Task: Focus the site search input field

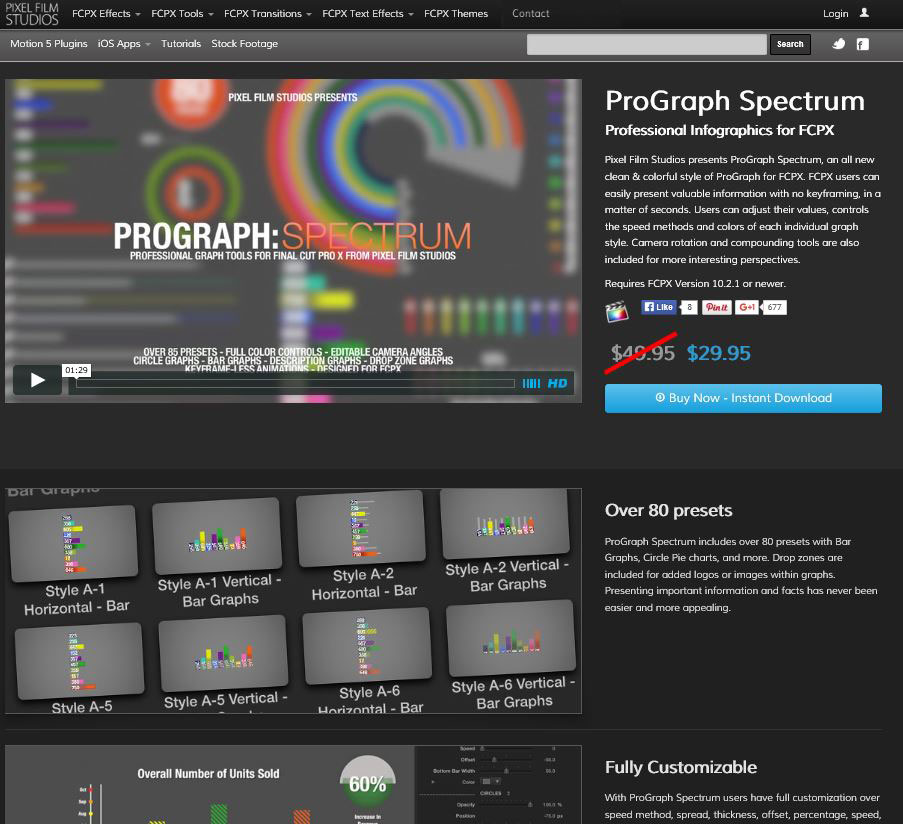Action: pos(647,44)
